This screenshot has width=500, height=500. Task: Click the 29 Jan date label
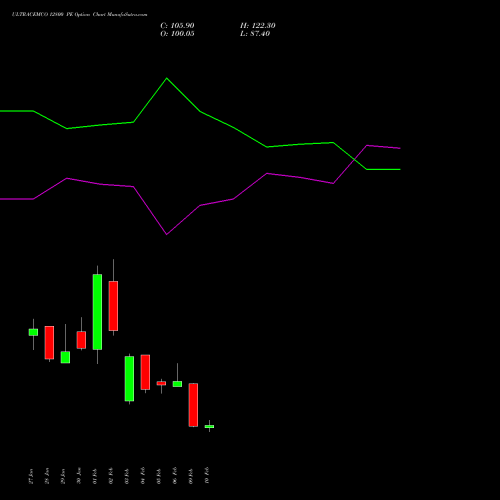coord(63,476)
